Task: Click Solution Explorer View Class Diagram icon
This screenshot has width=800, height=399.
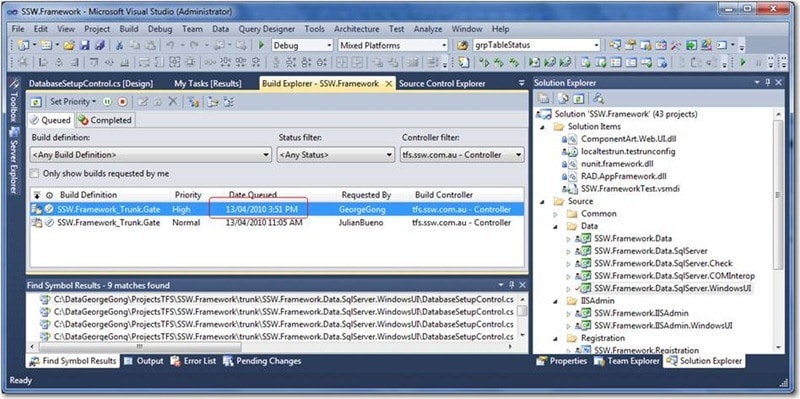Action: tap(598, 98)
